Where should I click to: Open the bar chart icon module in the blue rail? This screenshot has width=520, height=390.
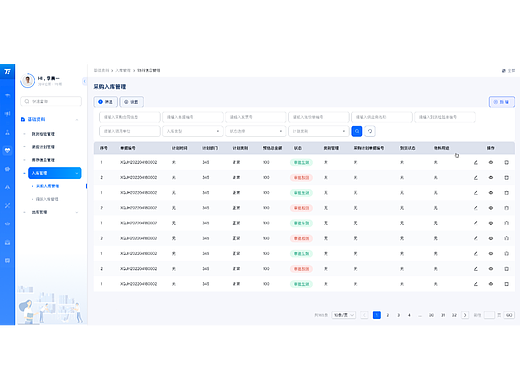(7, 114)
